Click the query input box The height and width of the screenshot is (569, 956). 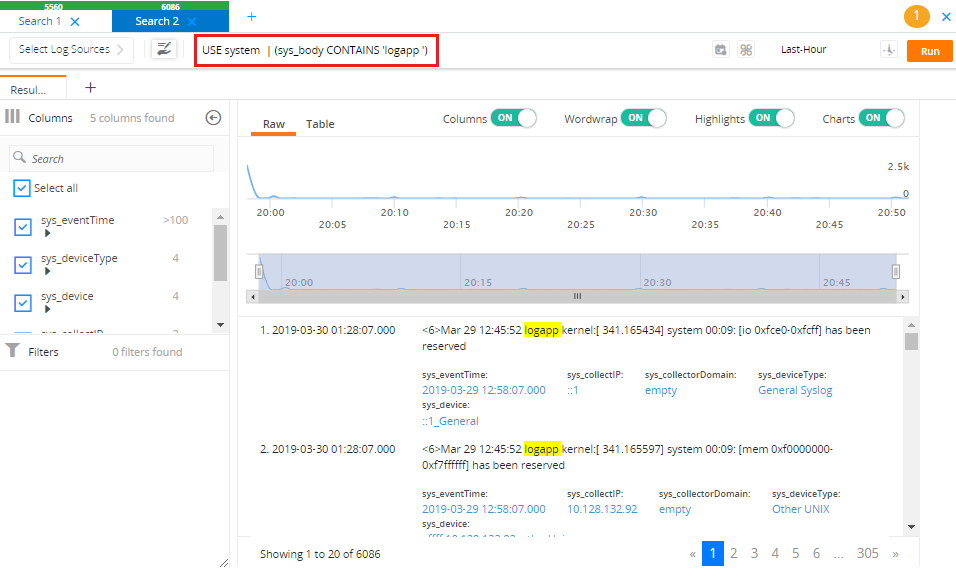coord(316,51)
